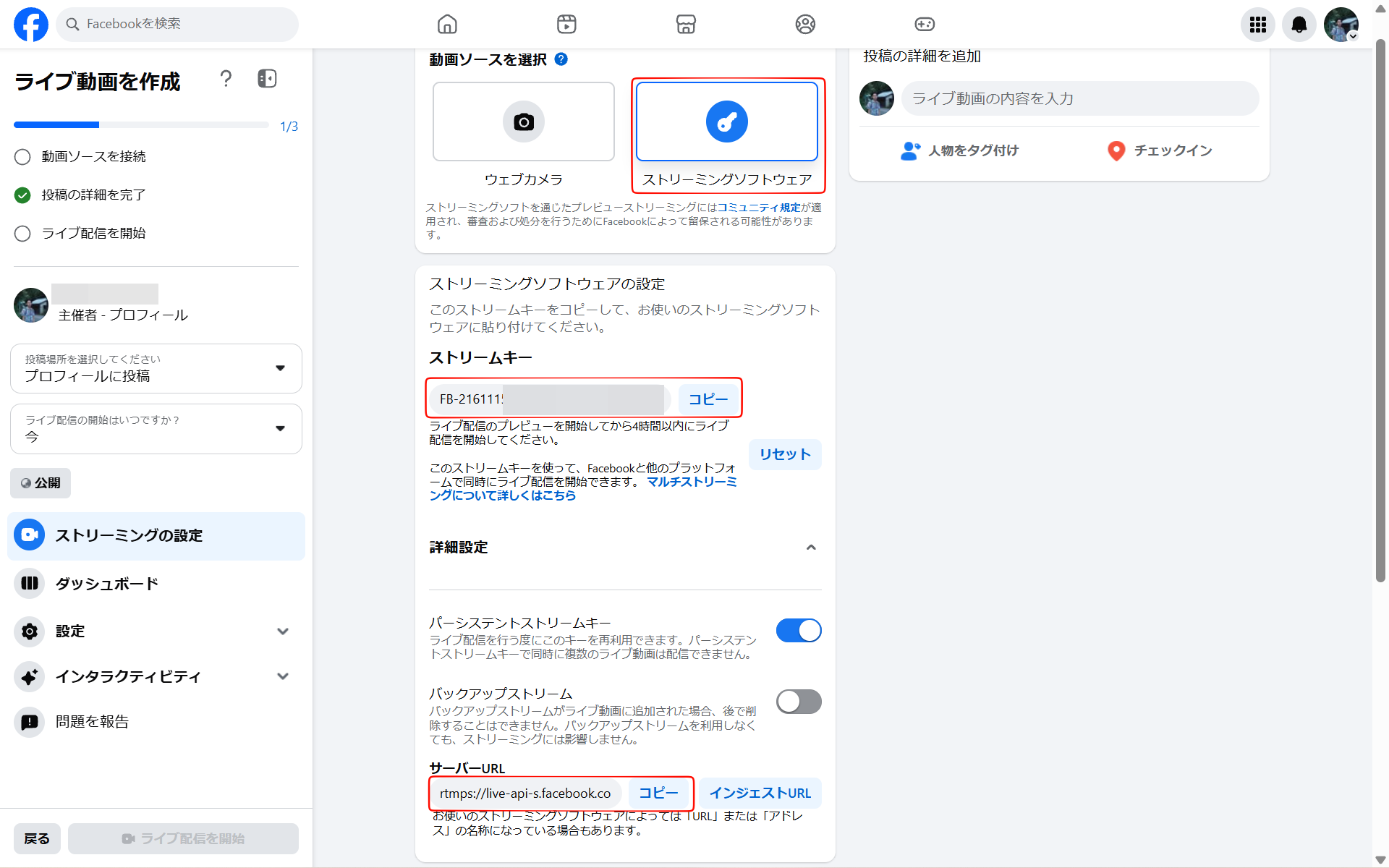Toggle the sidebar collapse icon
The width and height of the screenshot is (1389, 868).
[x=267, y=79]
